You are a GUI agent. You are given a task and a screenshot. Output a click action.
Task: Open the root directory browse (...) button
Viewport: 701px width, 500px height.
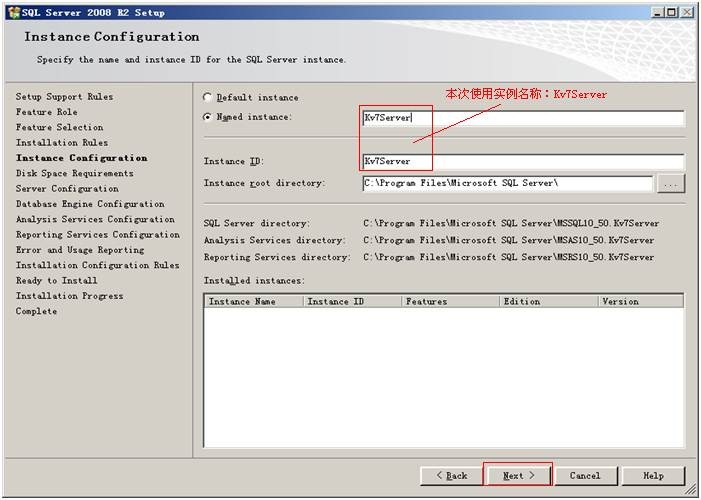(670, 184)
